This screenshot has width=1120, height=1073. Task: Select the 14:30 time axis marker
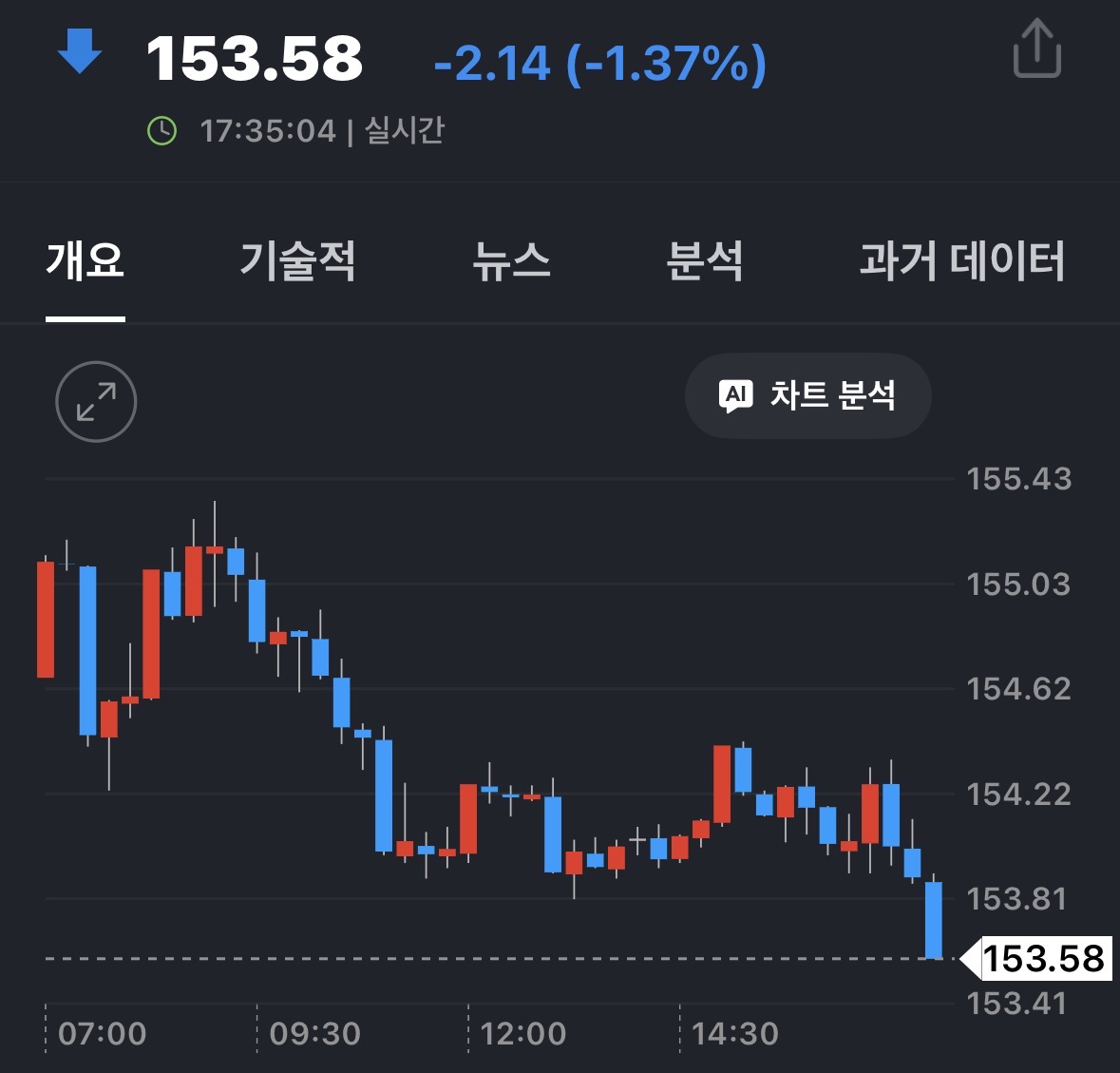tap(735, 1034)
